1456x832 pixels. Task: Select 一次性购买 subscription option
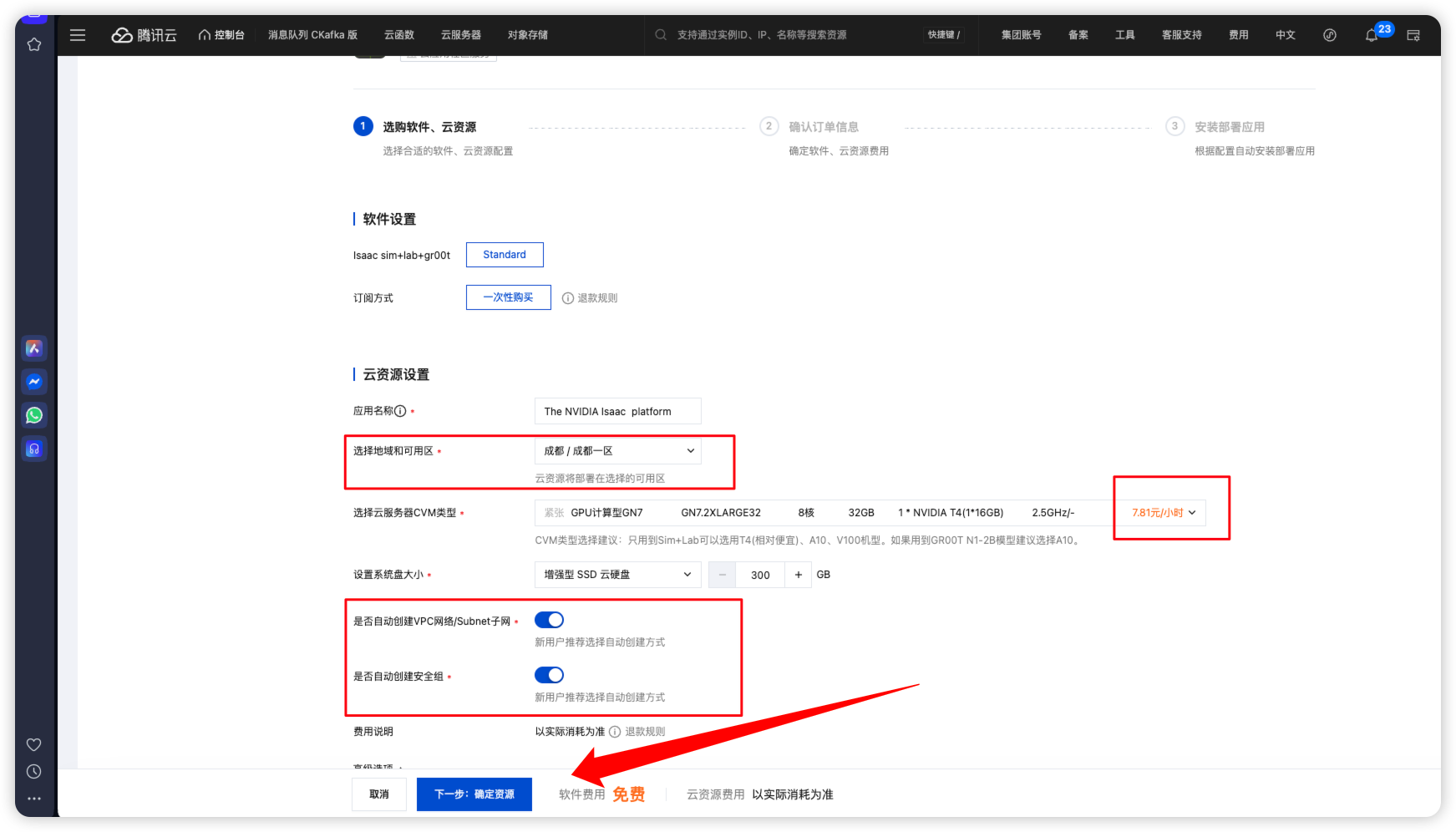pos(508,297)
